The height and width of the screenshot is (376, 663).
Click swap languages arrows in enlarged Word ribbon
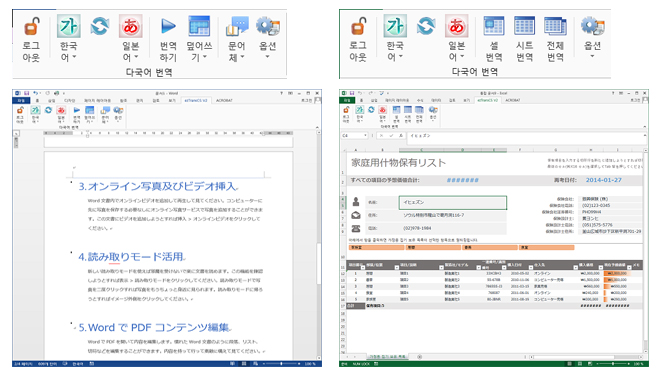(100, 26)
